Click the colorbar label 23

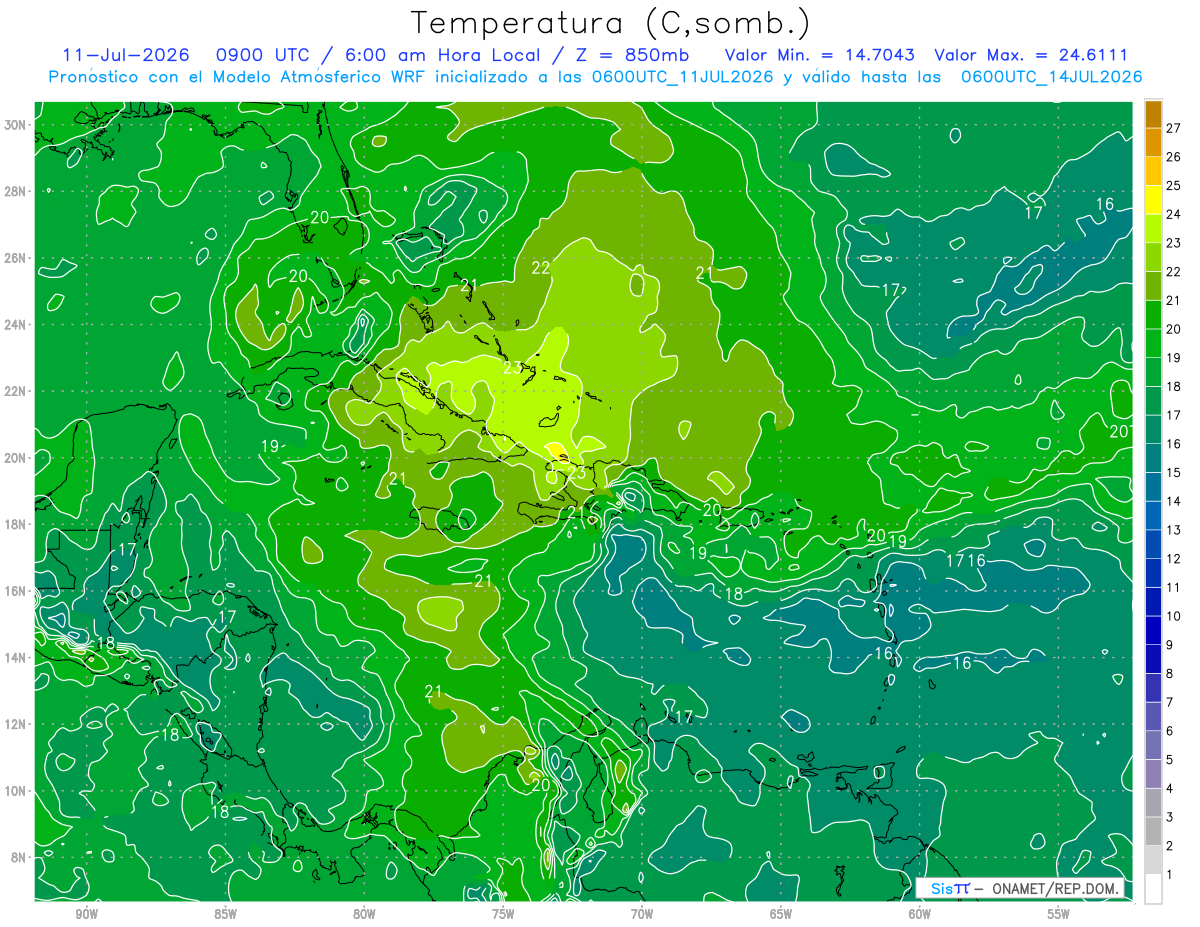(x=1174, y=243)
